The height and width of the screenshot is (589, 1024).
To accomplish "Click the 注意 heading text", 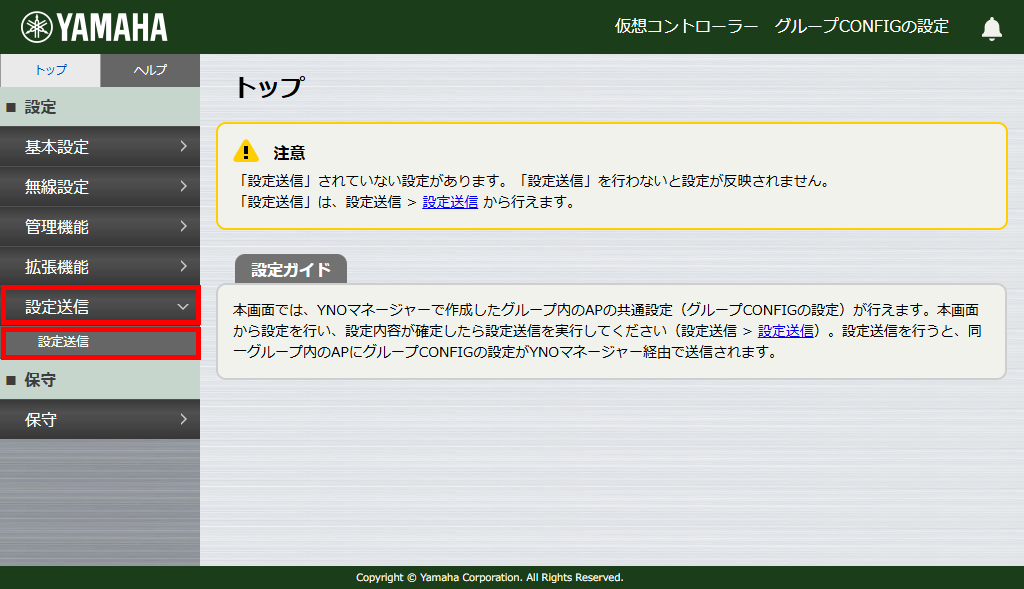I will tap(289, 153).
